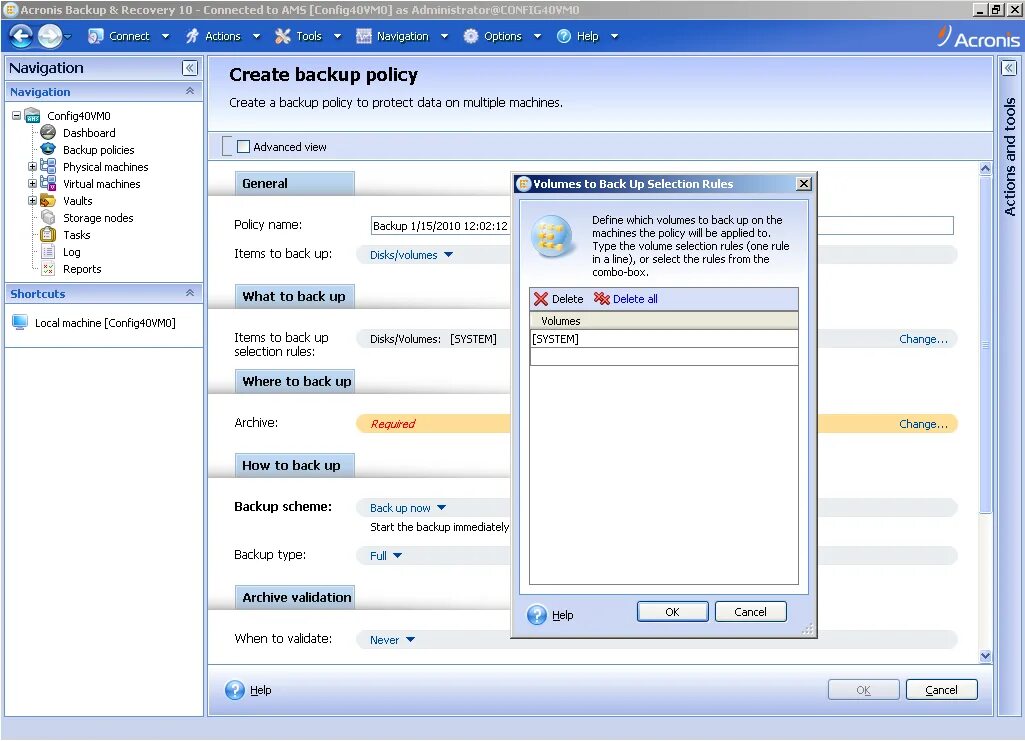1025x741 pixels.
Task: Click the Delete all link text
Action: click(635, 299)
